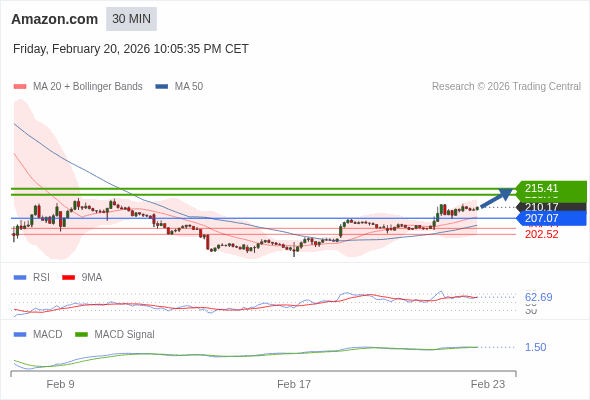Image resolution: width=590 pixels, height=400 pixels.
Task: Click the 'Feb 17' date axis label
Action: pyautogui.click(x=294, y=384)
